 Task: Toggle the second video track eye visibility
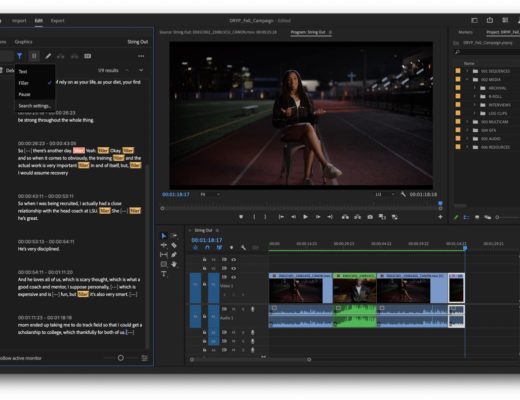[x=234, y=268]
